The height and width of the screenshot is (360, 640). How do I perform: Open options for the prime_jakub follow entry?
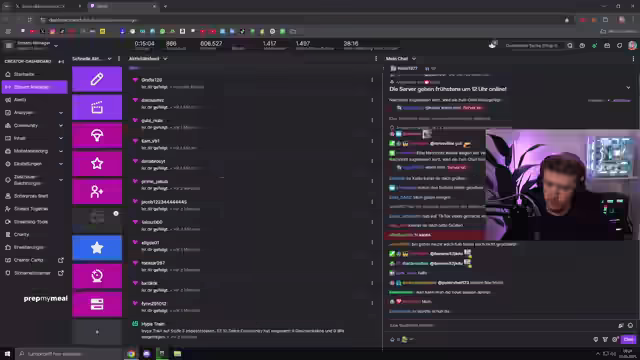coord(372,181)
